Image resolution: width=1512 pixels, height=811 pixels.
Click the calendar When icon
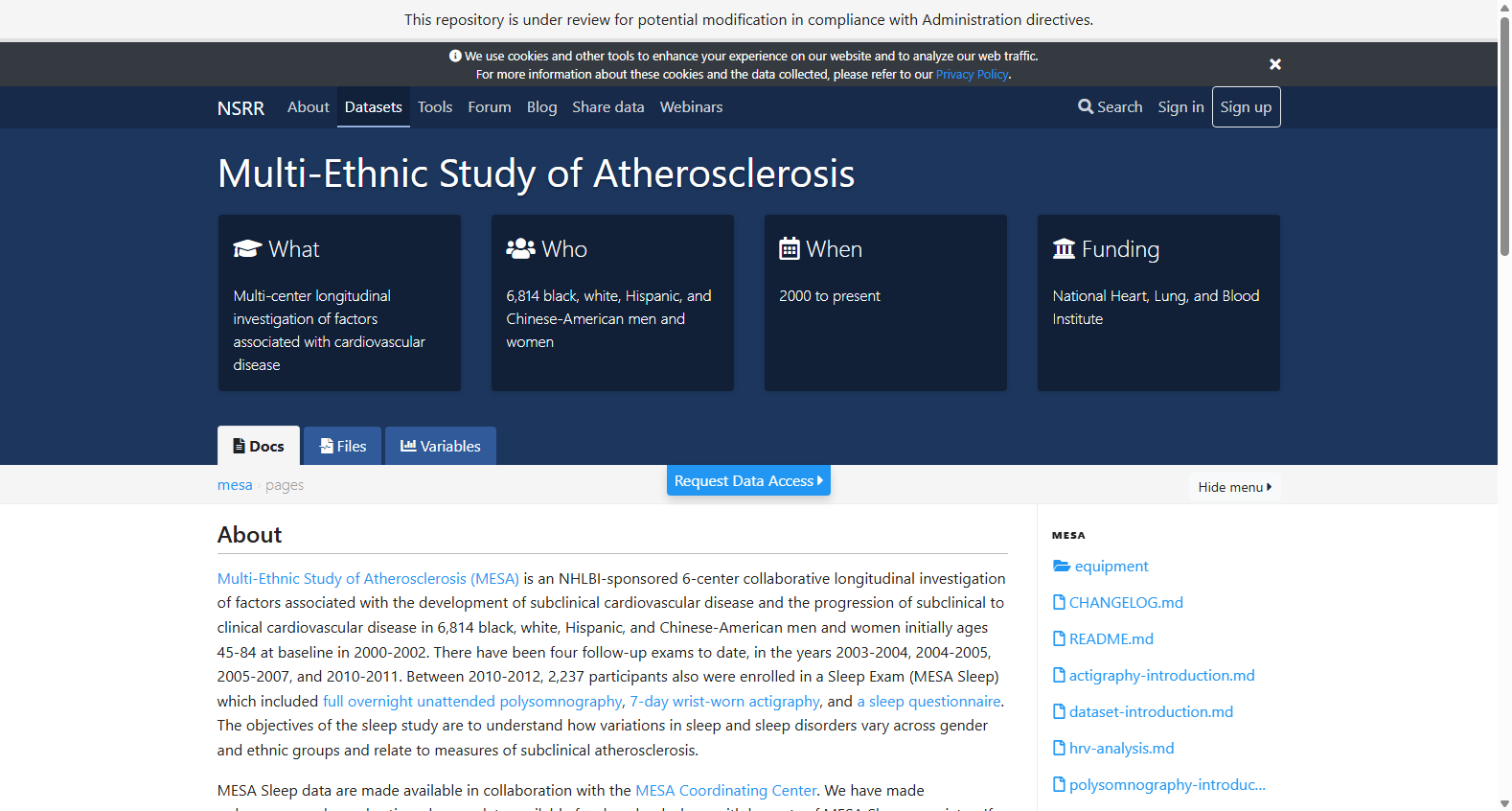pos(790,249)
